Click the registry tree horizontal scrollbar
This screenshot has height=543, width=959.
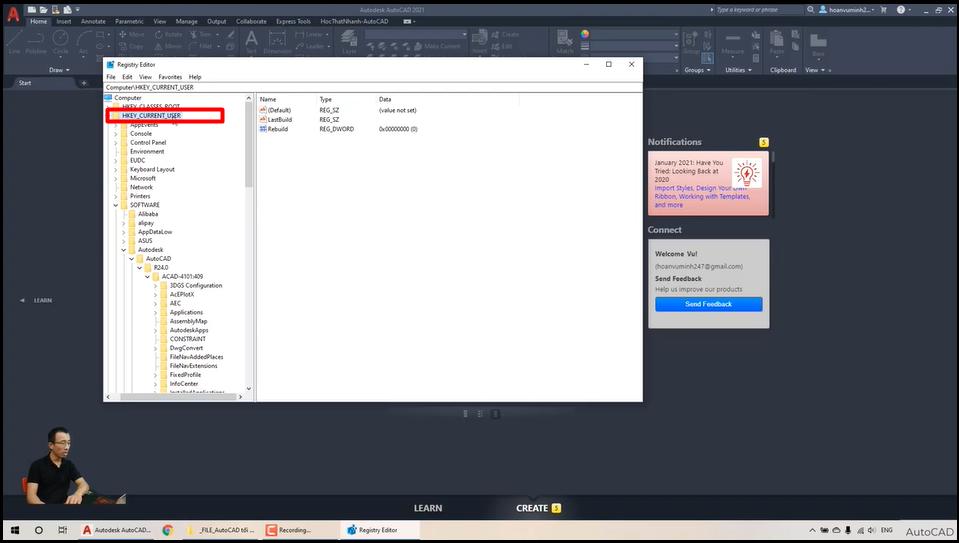coord(178,397)
